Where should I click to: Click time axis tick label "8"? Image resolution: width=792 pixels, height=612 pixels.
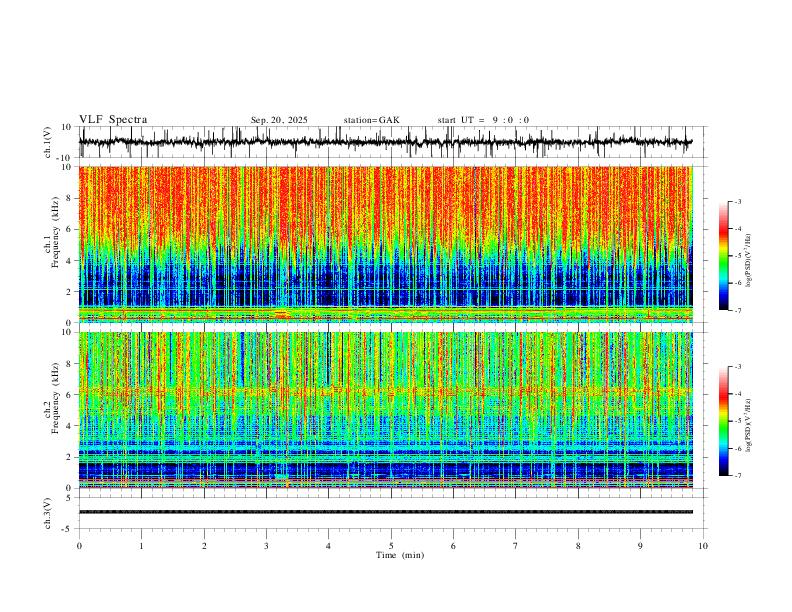coord(578,546)
